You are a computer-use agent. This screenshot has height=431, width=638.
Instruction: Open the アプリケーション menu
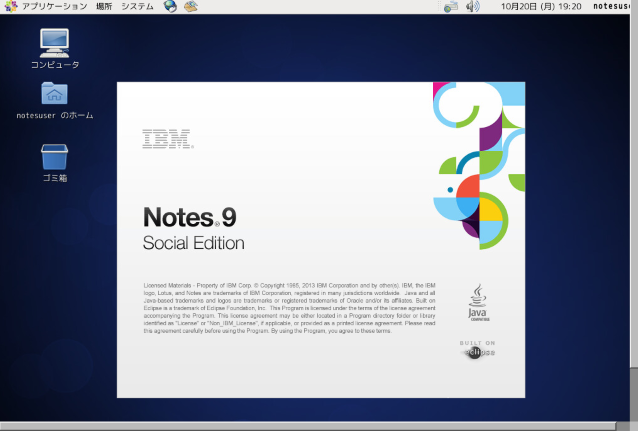tap(55, 7)
